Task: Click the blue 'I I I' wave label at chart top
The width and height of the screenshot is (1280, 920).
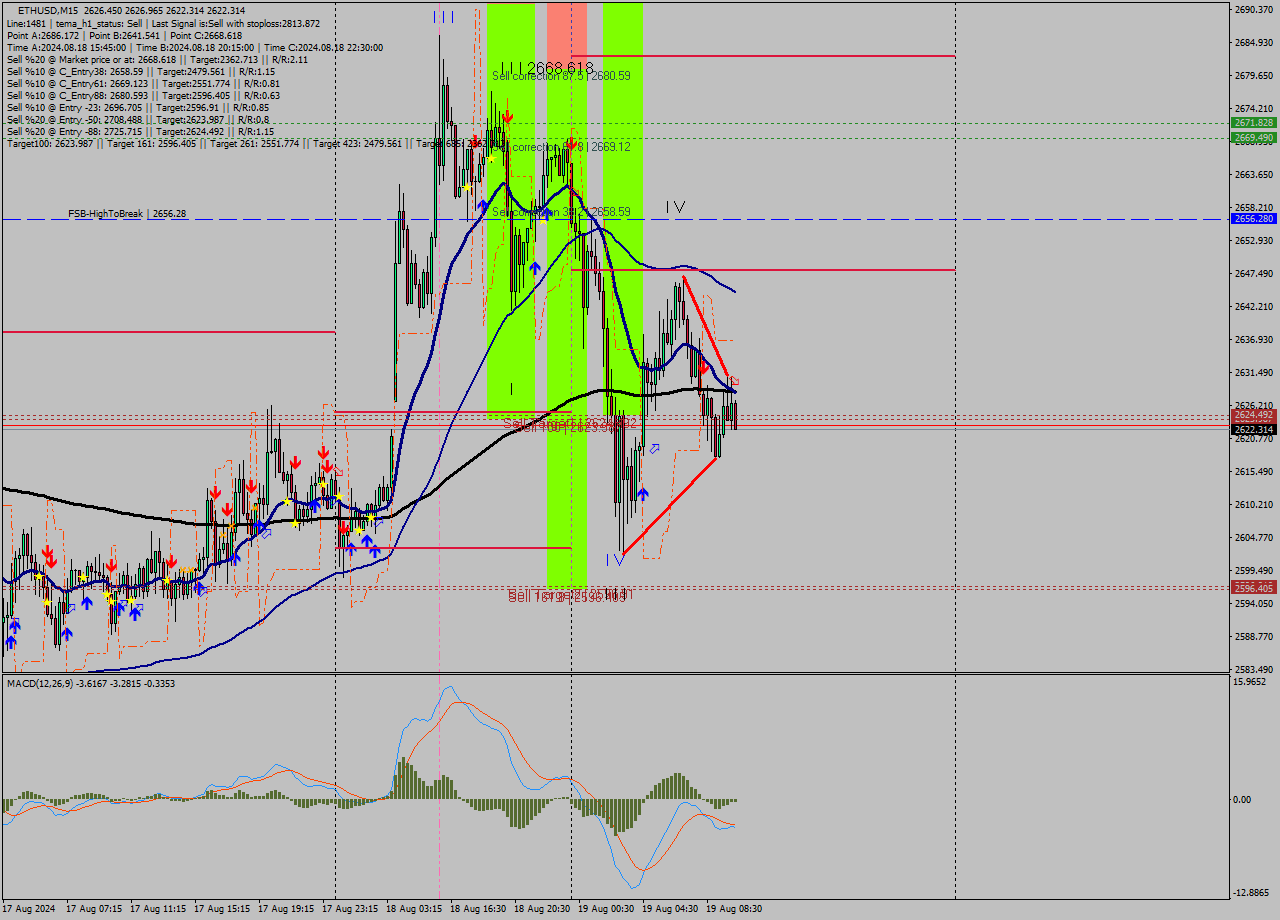Action: (x=444, y=17)
